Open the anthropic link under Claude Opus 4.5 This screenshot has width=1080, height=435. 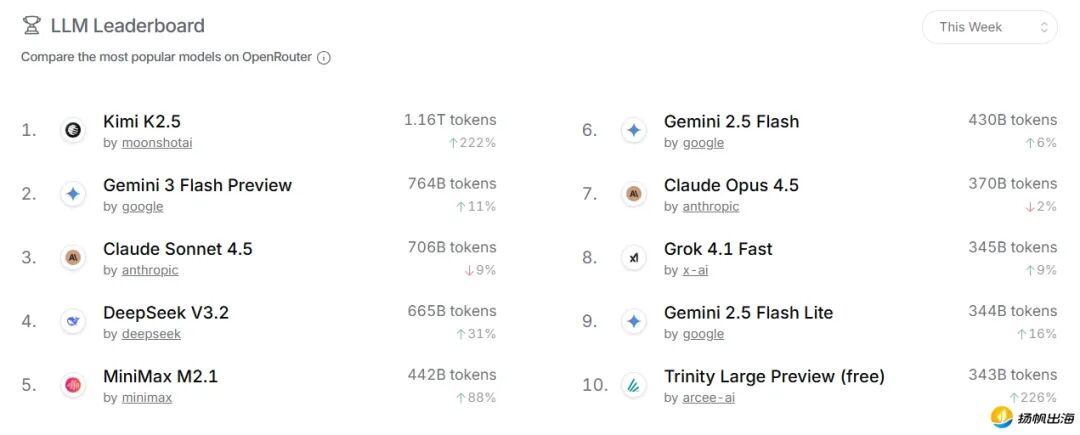point(711,207)
